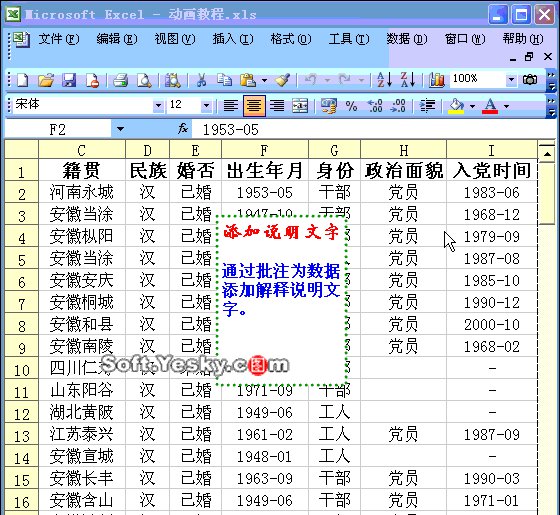
Task: Click the Increase Indent icon
Action: [427, 106]
